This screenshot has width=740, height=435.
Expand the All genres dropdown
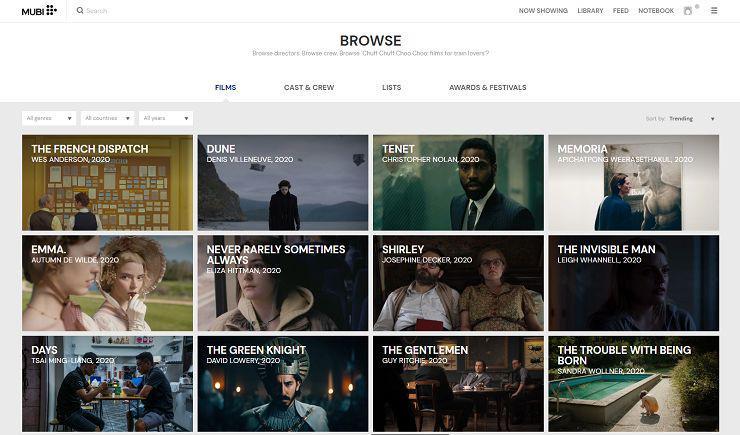pyautogui.click(x=49, y=118)
